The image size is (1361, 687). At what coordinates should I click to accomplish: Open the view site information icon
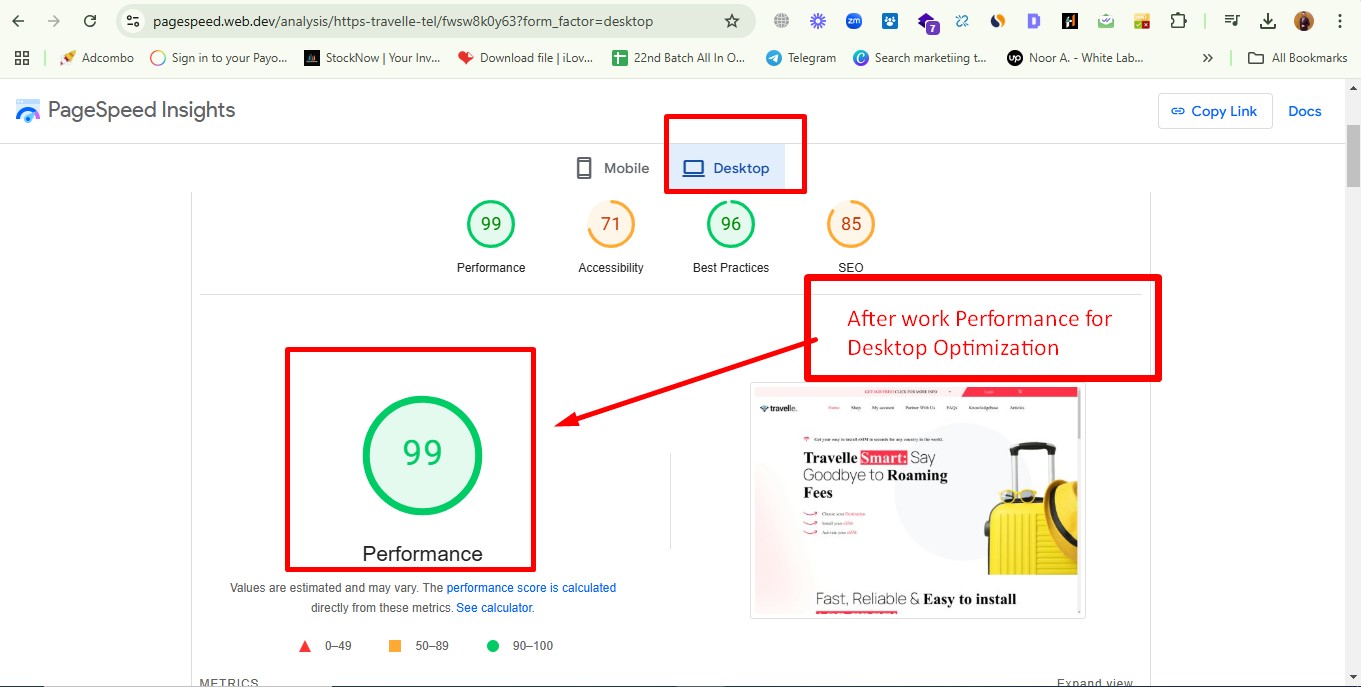pyautogui.click(x=133, y=21)
